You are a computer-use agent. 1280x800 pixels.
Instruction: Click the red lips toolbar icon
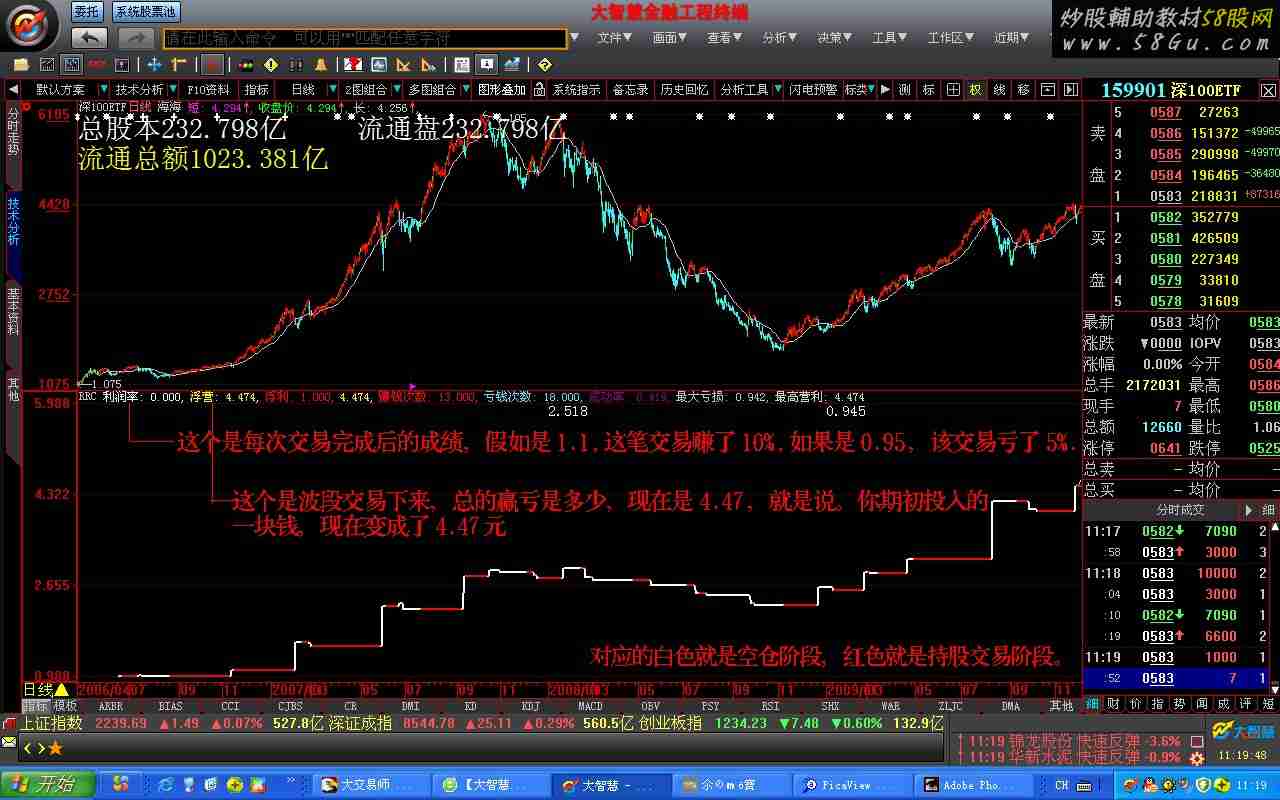coord(96,65)
